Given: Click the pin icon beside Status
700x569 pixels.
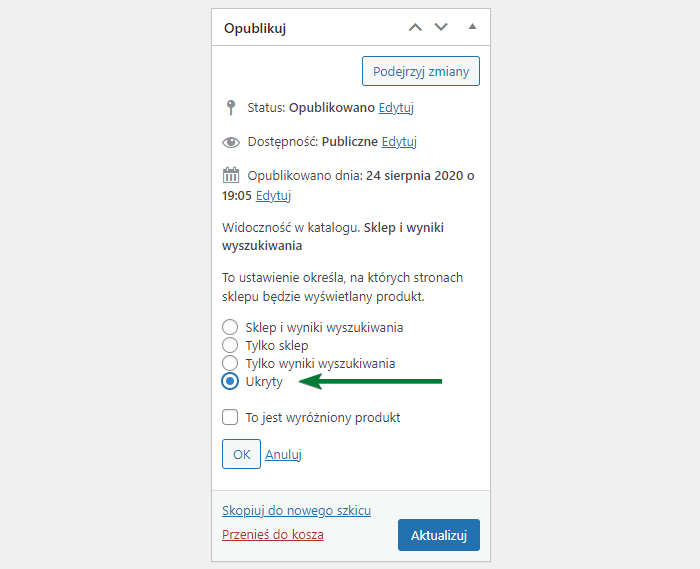Looking at the screenshot, I should [x=231, y=108].
